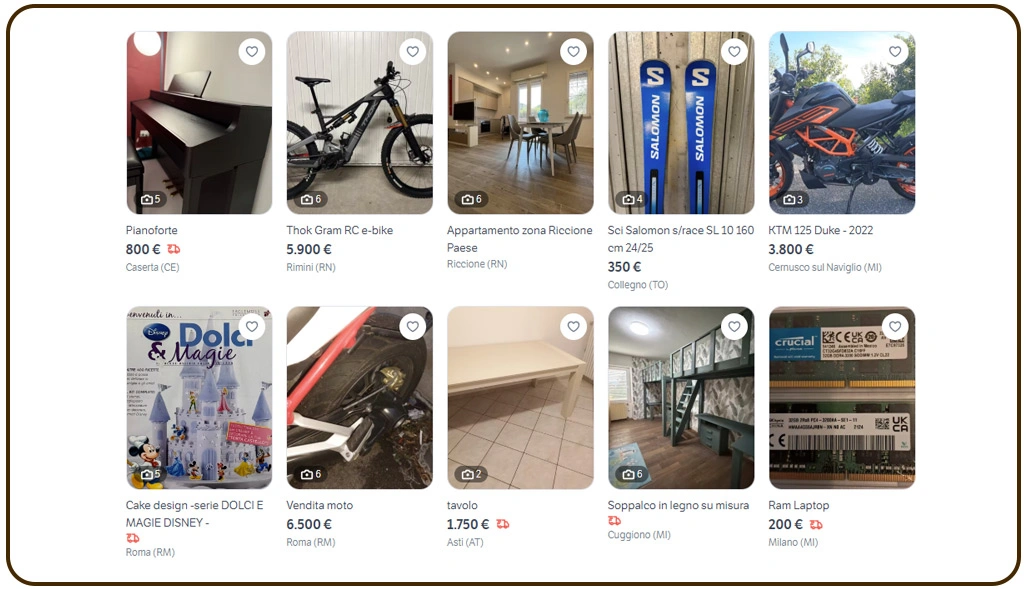Click heart icon on Disney cake design listing
Screen dimensions: 1026x589
click(252, 326)
